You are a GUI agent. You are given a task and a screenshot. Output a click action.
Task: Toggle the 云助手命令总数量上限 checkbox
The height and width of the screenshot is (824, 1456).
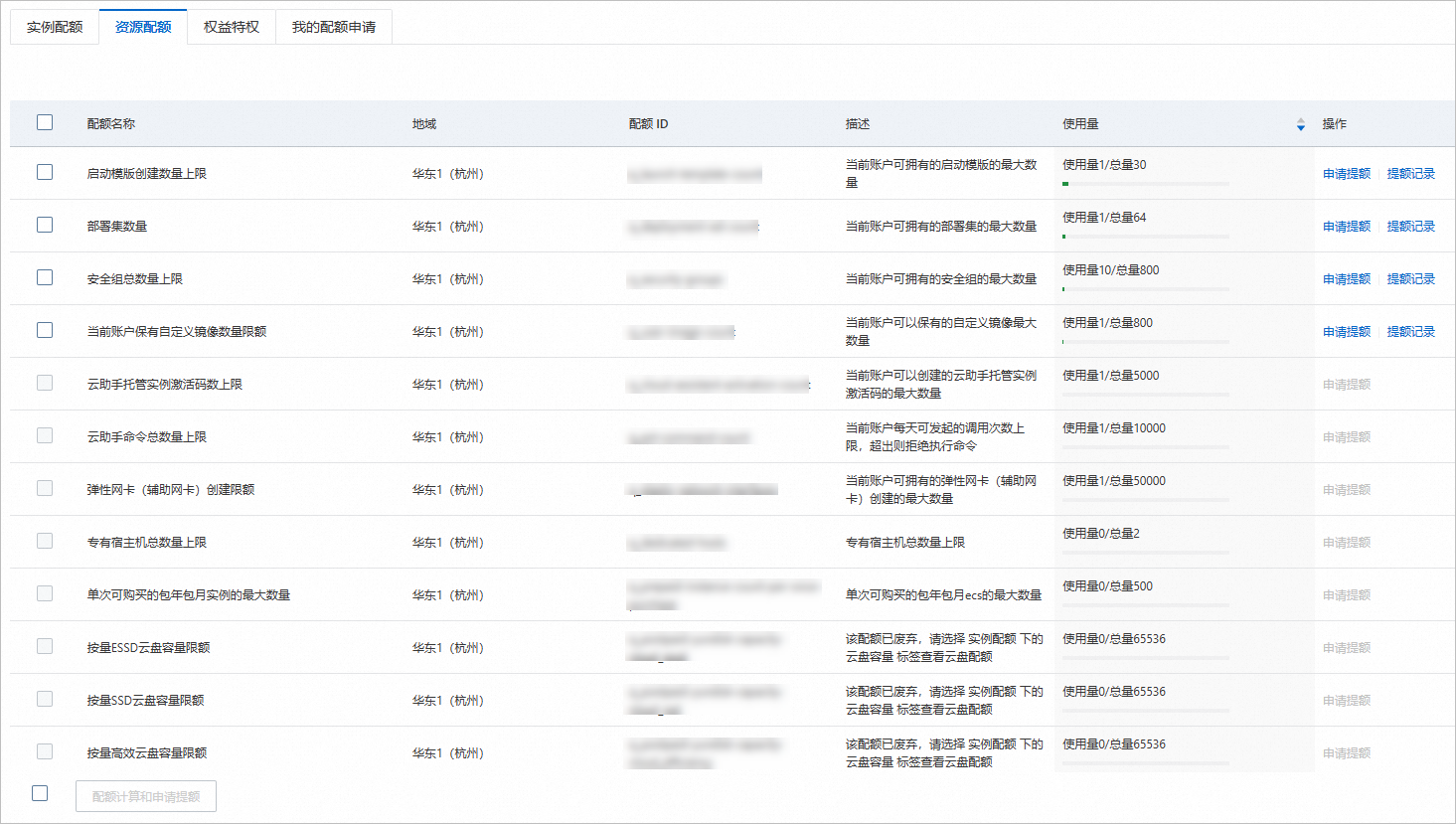[45, 435]
